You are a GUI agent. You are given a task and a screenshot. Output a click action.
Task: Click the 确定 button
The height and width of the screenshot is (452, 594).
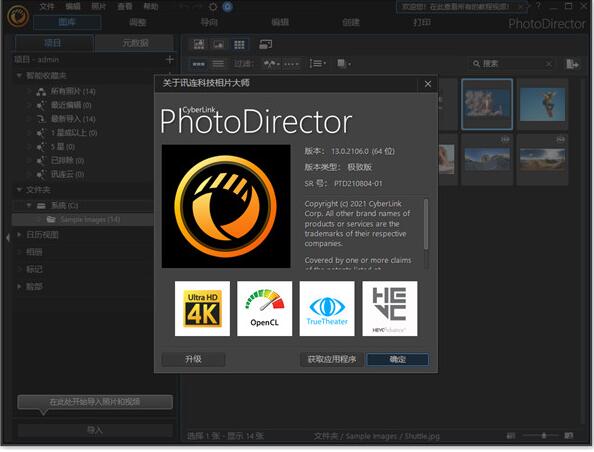point(397,359)
